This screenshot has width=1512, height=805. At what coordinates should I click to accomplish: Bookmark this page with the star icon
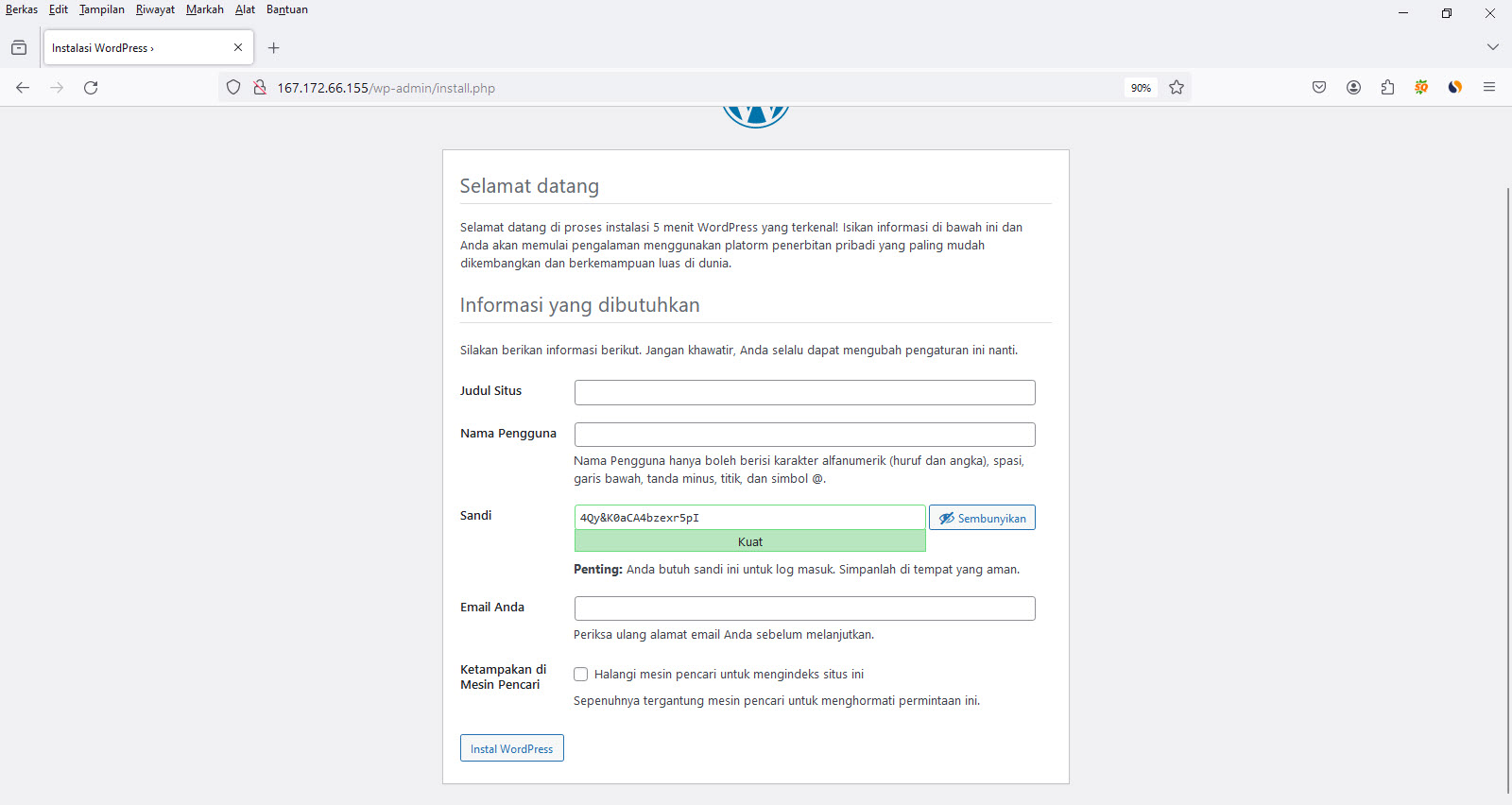(1177, 88)
